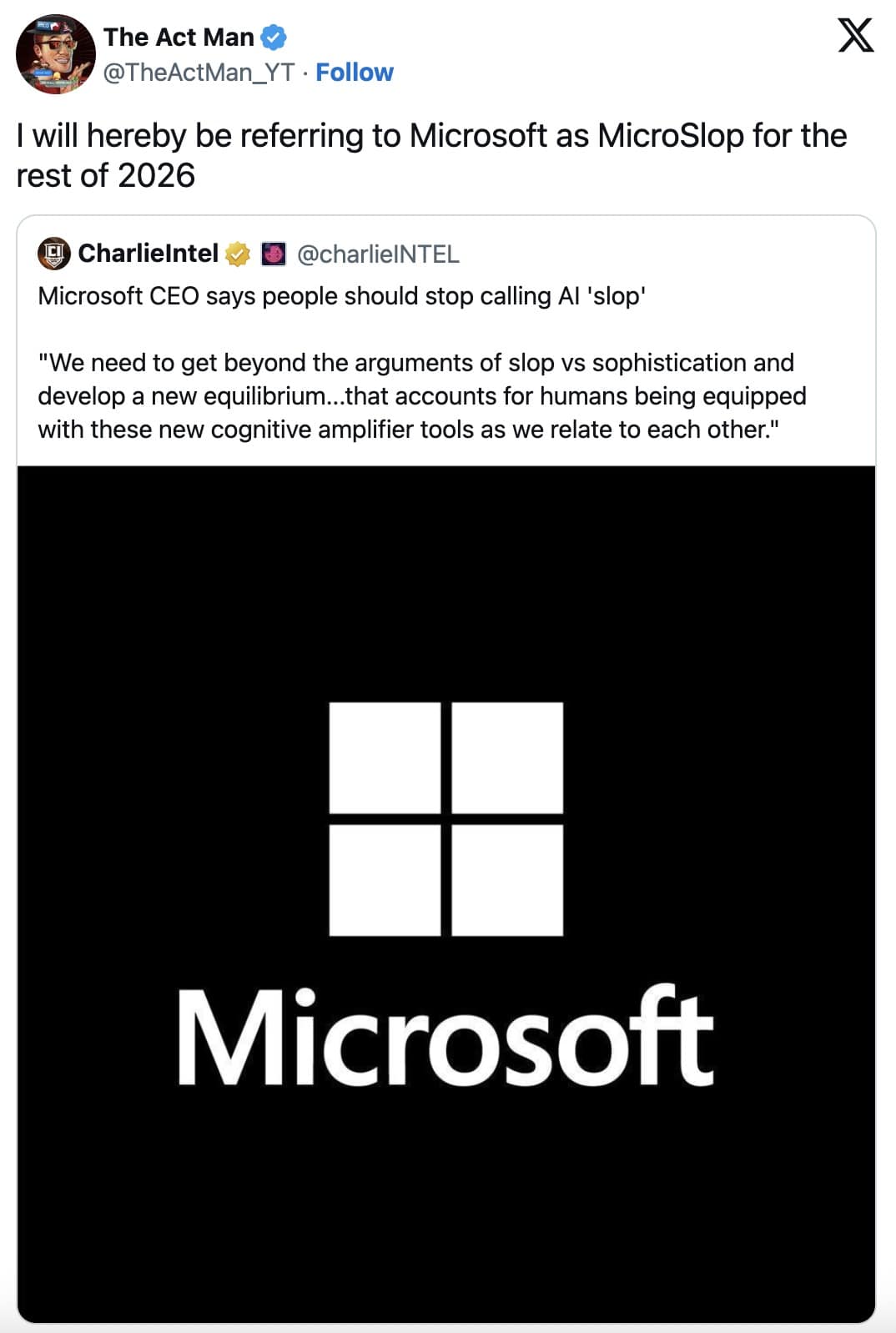This screenshot has height=1333, width=896.
Task: Click the pink affiliate badge beside CharlieIntel
Action: coord(274,254)
